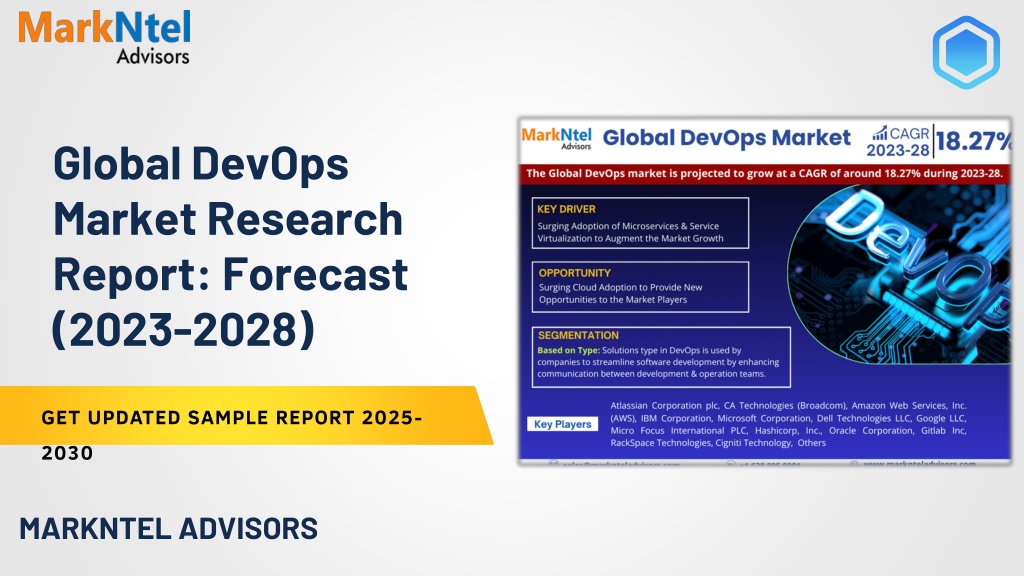Click the 'OPPORTUNITY' box heading

tap(575, 273)
